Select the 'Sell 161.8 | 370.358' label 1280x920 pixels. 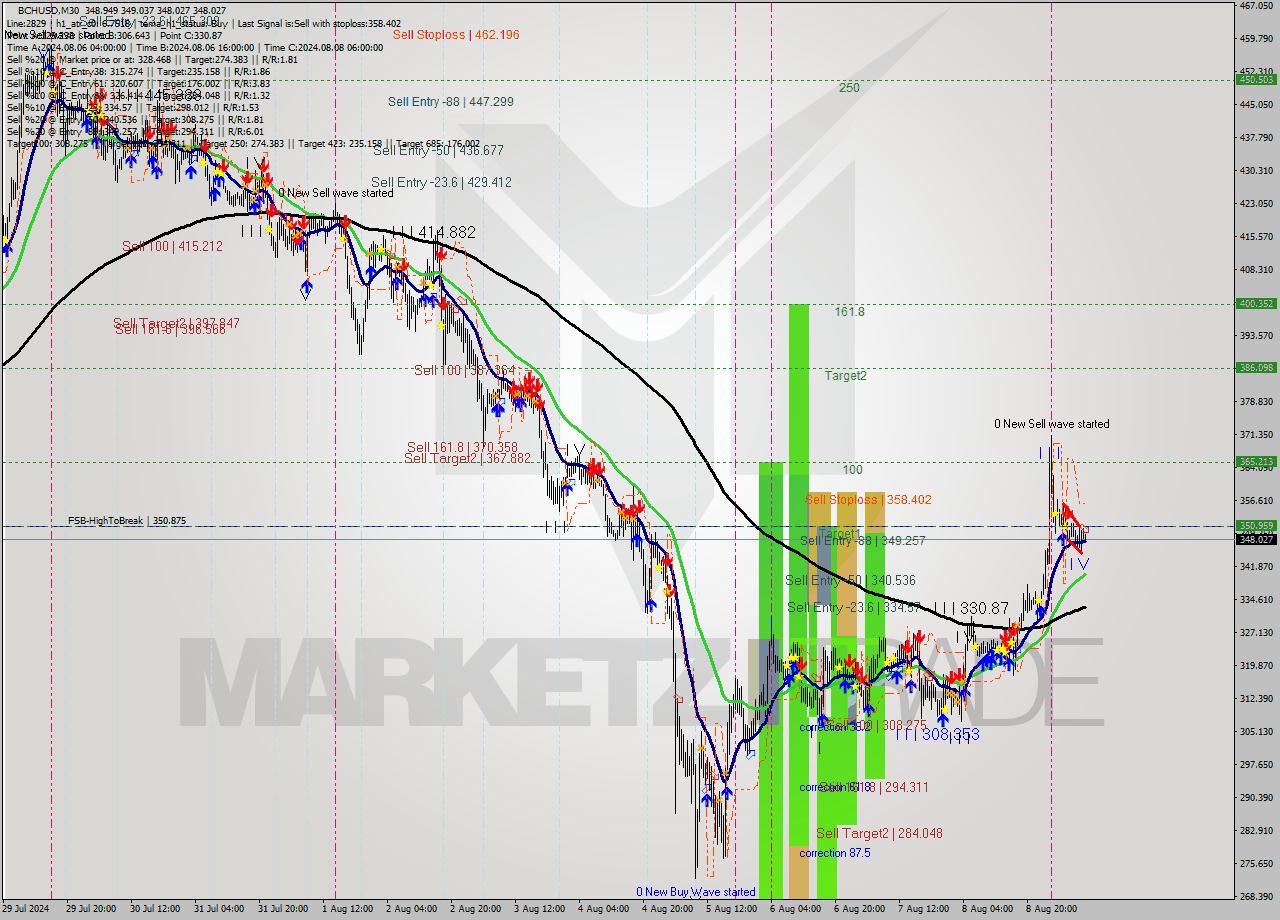pyautogui.click(x=462, y=448)
